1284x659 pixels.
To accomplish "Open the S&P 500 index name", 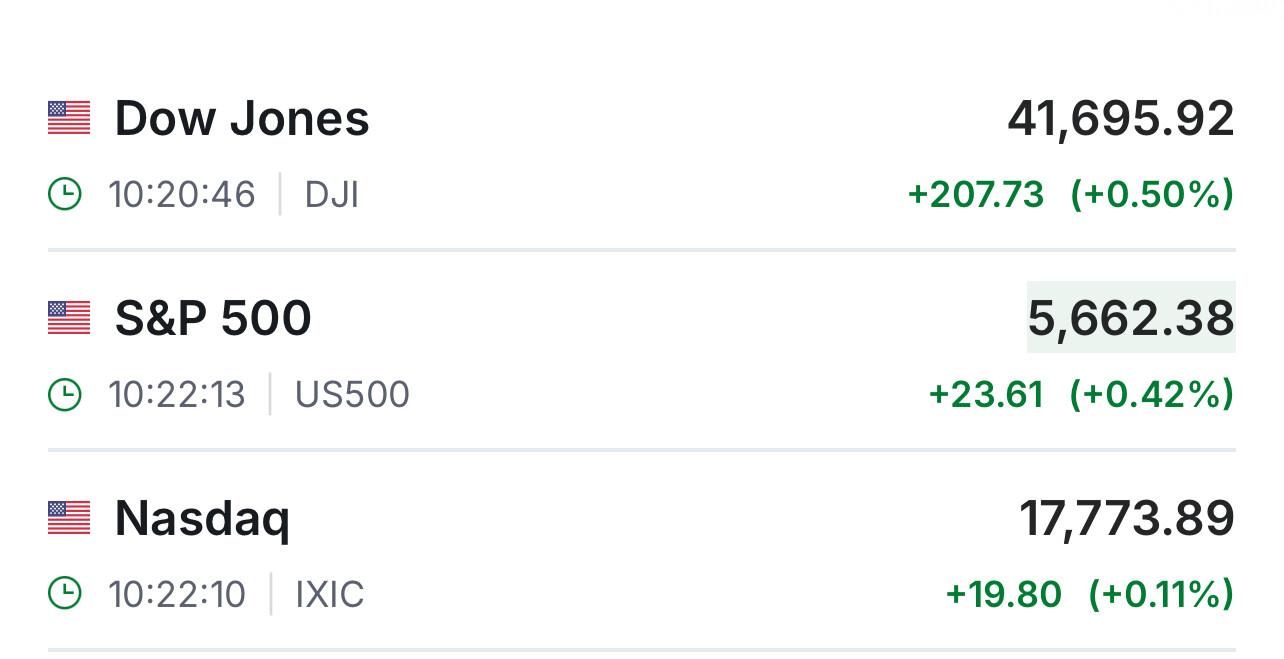I will [x=213, y=318].
